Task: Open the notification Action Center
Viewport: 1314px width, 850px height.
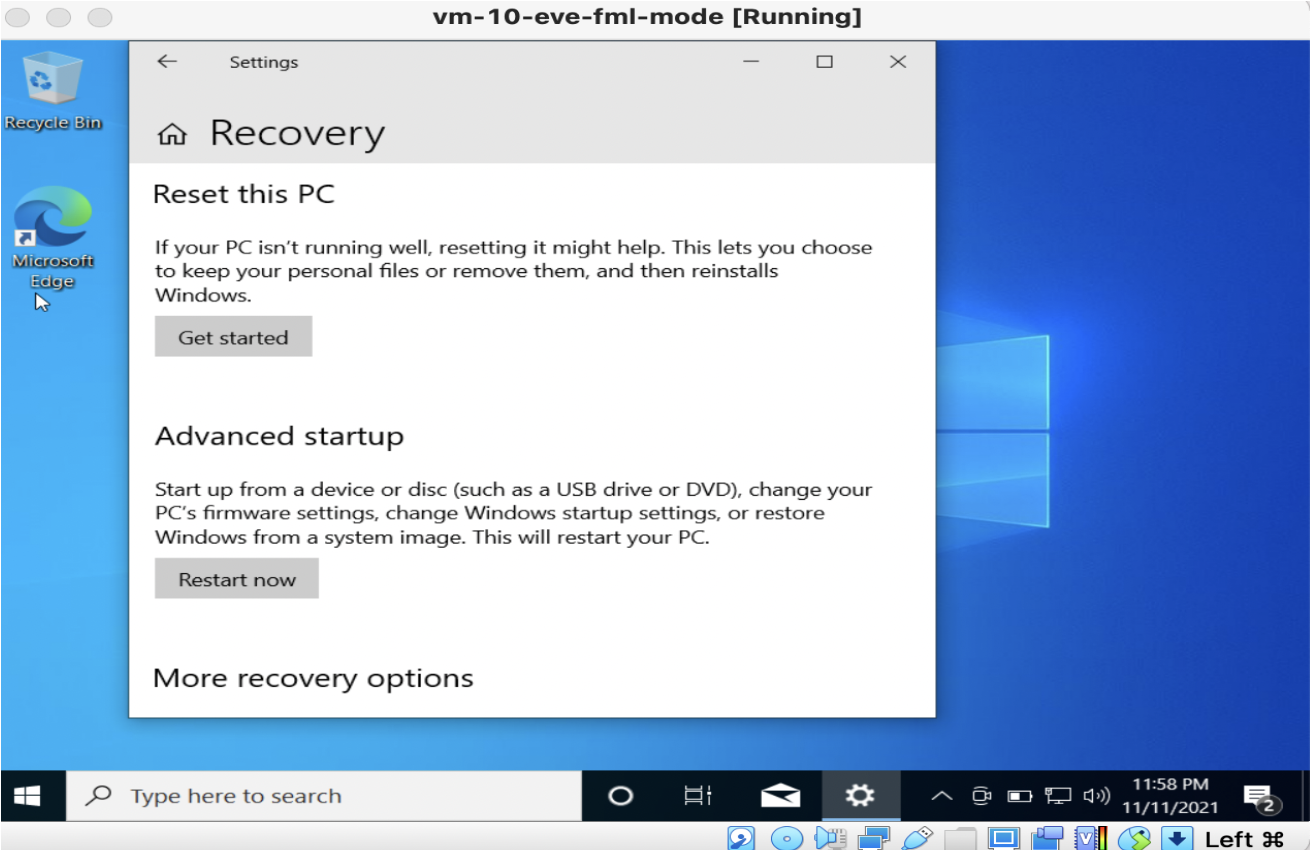Action: pyautogui.click(x=1260, y=797)
